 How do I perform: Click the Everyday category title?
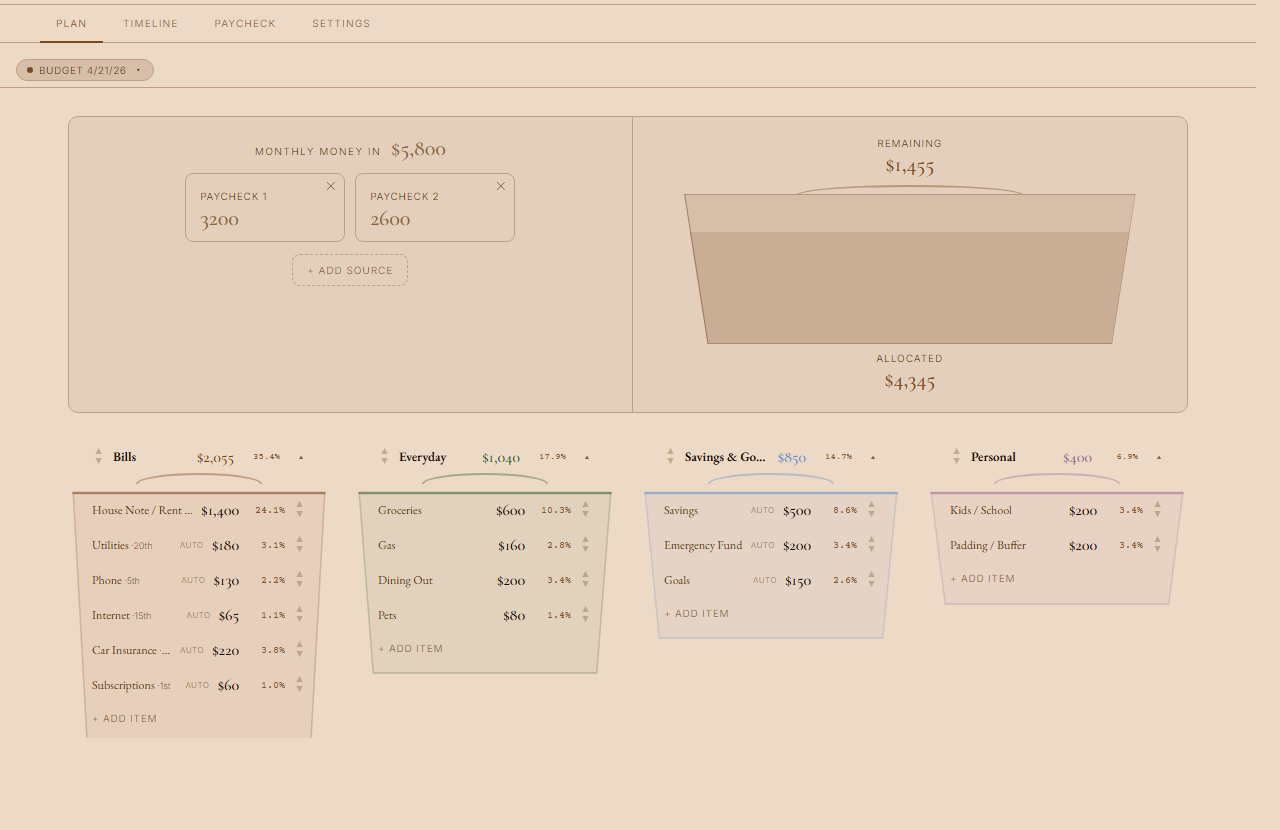pos(423,457)
